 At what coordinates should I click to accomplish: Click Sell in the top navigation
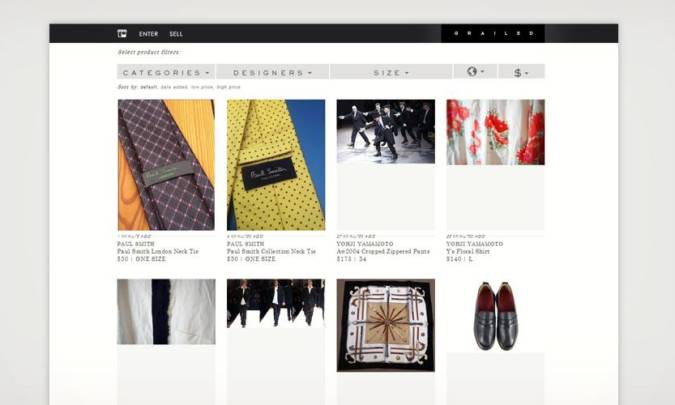[x=176, y=34]
